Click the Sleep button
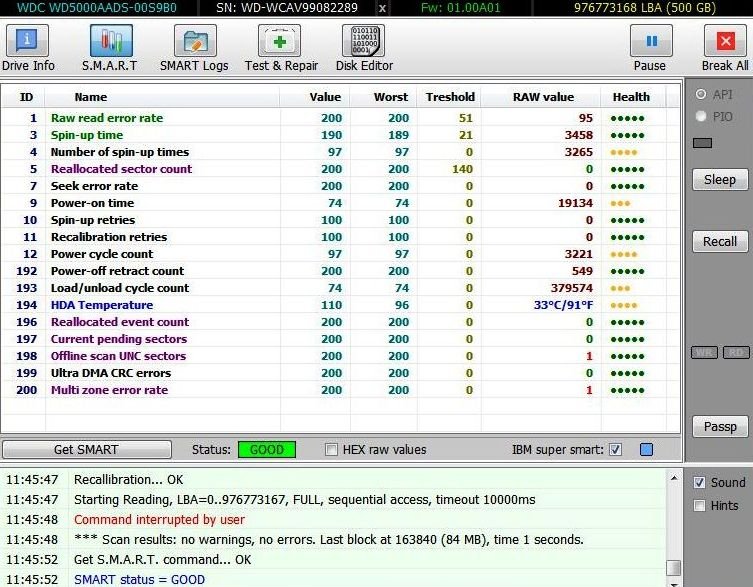753x587 pixels. (x=720, y=180)
